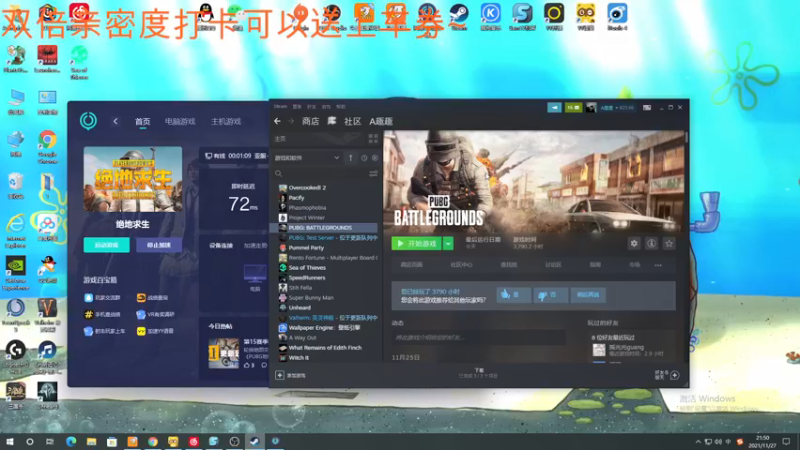Open the Steam Steam menu
The width and height of the screenshot is (800, 450).
280,107
